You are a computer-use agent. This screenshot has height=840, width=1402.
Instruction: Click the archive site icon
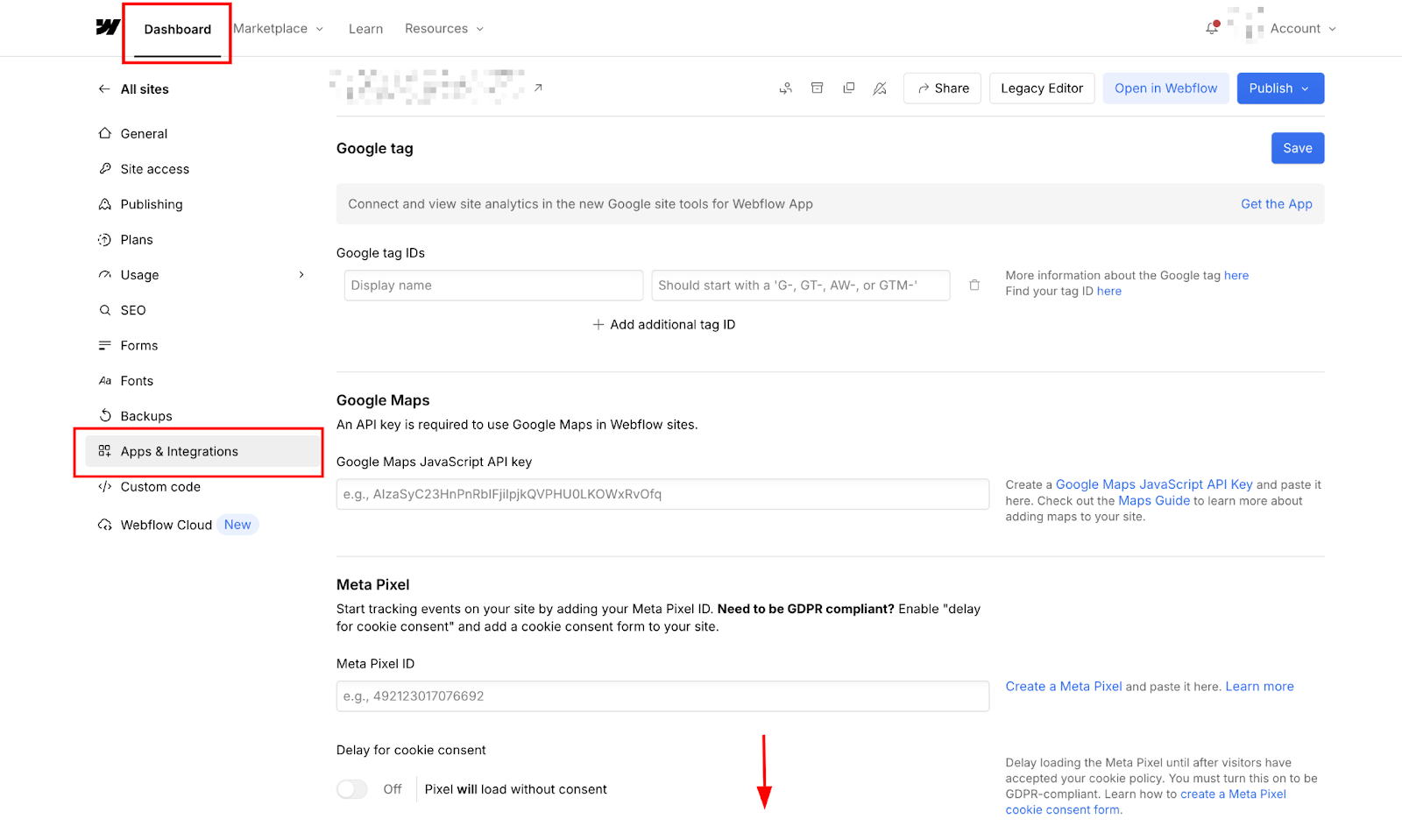817,88
